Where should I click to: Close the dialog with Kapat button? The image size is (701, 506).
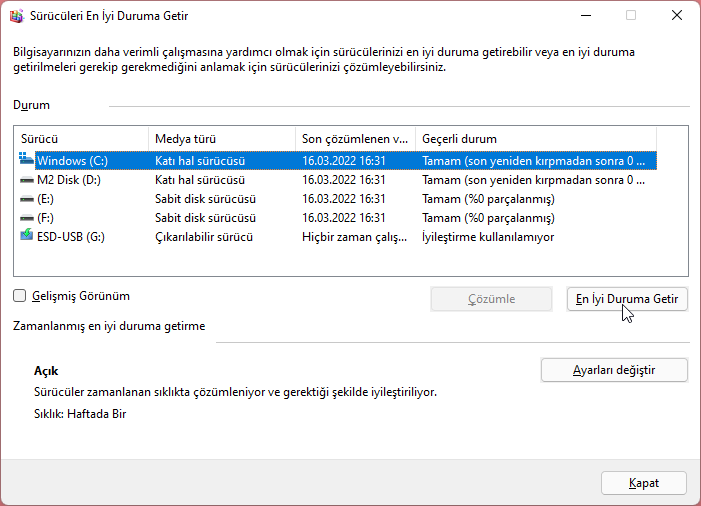(x=644, y=483)
